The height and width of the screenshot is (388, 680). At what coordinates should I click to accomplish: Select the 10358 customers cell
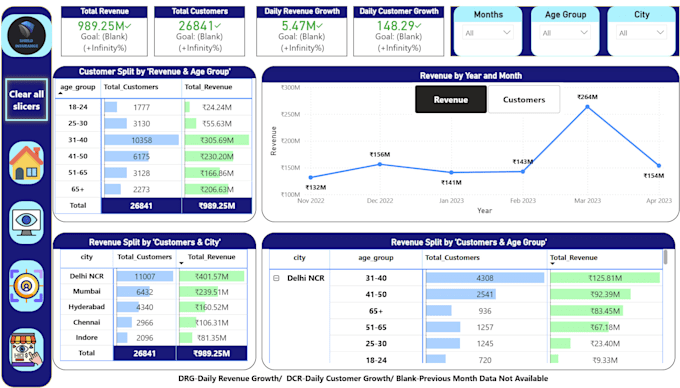pyautogui.click(x=141, y=140)
